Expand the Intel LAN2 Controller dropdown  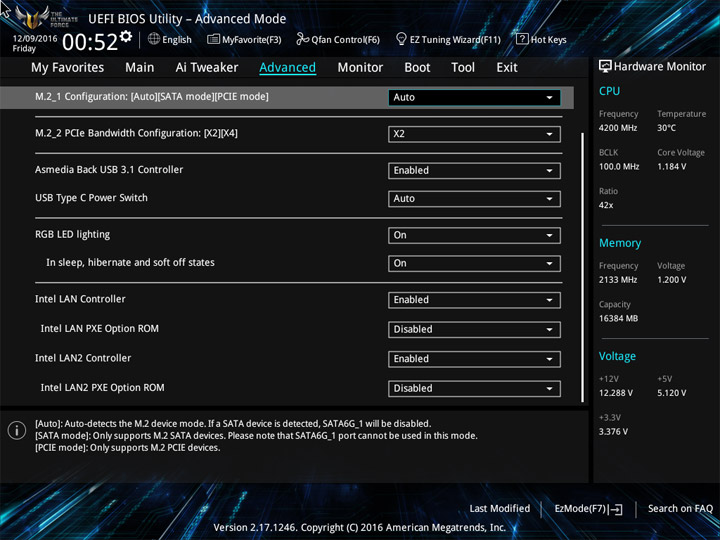click(474, 359)
